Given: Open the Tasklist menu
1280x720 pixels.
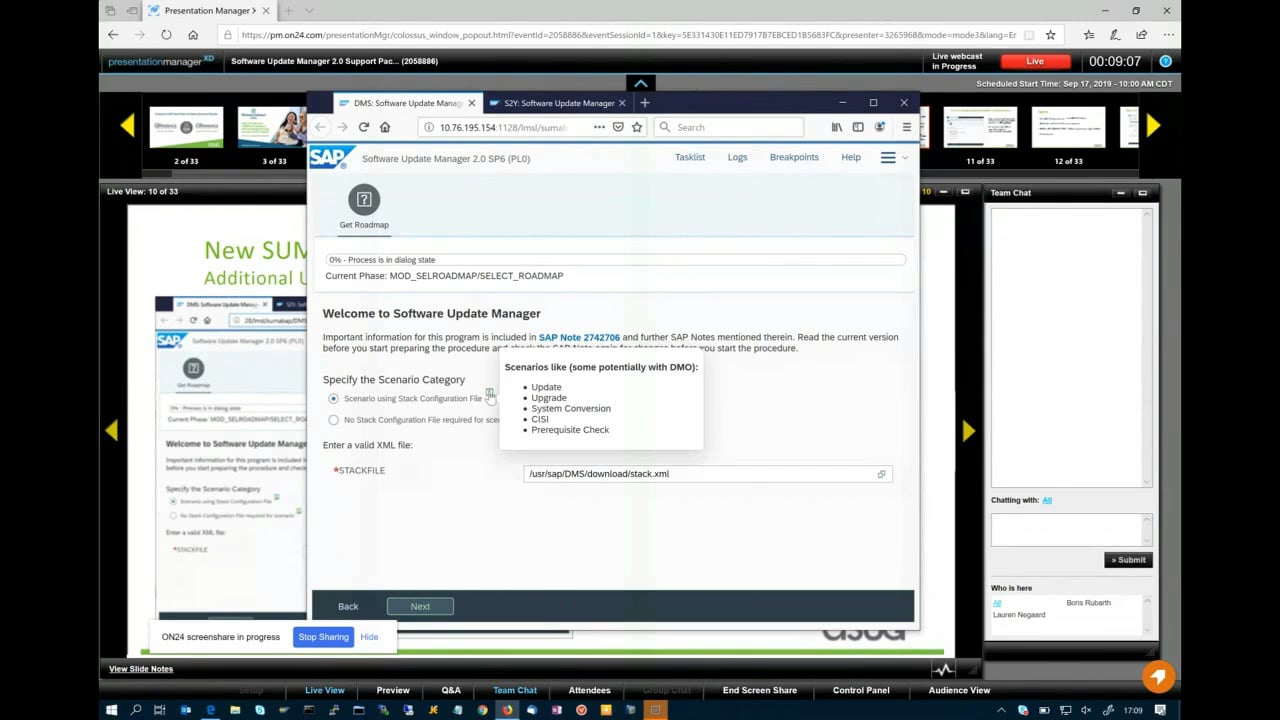Looking at the screenshot, I should pyautogui.click(x=690, y=157).
